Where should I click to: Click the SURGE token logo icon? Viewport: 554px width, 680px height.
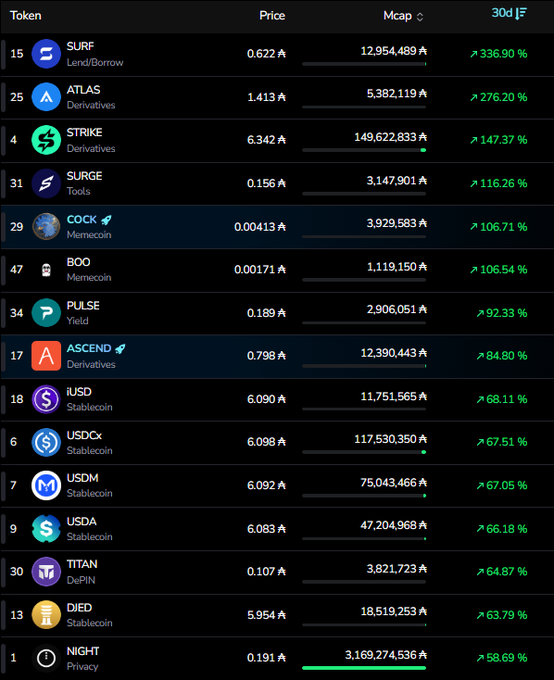pyautogui.click(x=46, y=183)
